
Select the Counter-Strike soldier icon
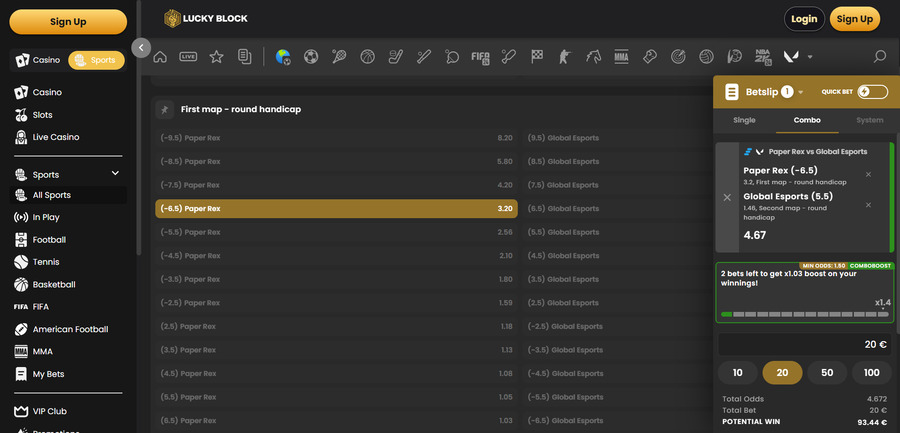(x=565, y=56)
